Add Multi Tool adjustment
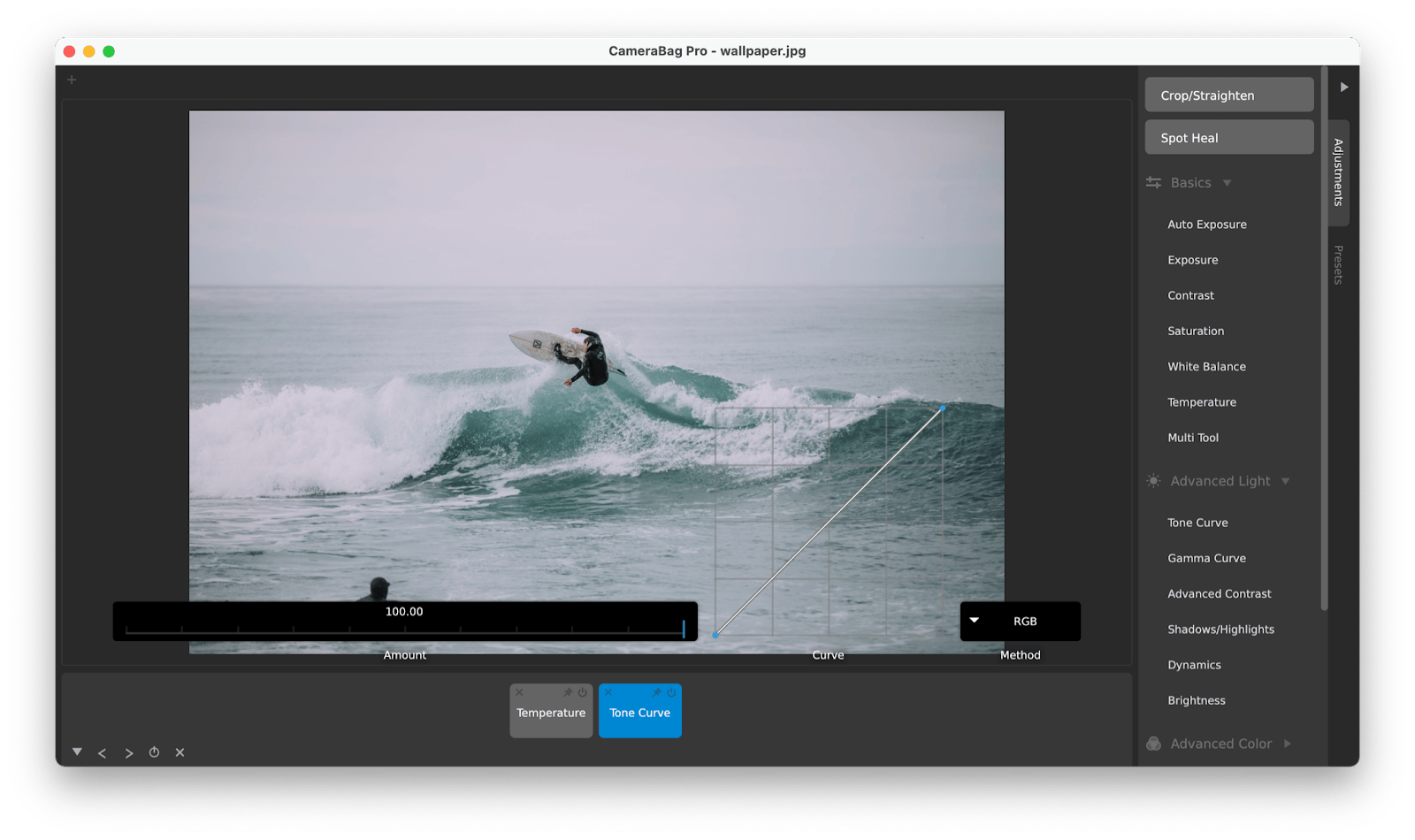This screenshot has height=840, width=1415. click(x=1192, y=438)
